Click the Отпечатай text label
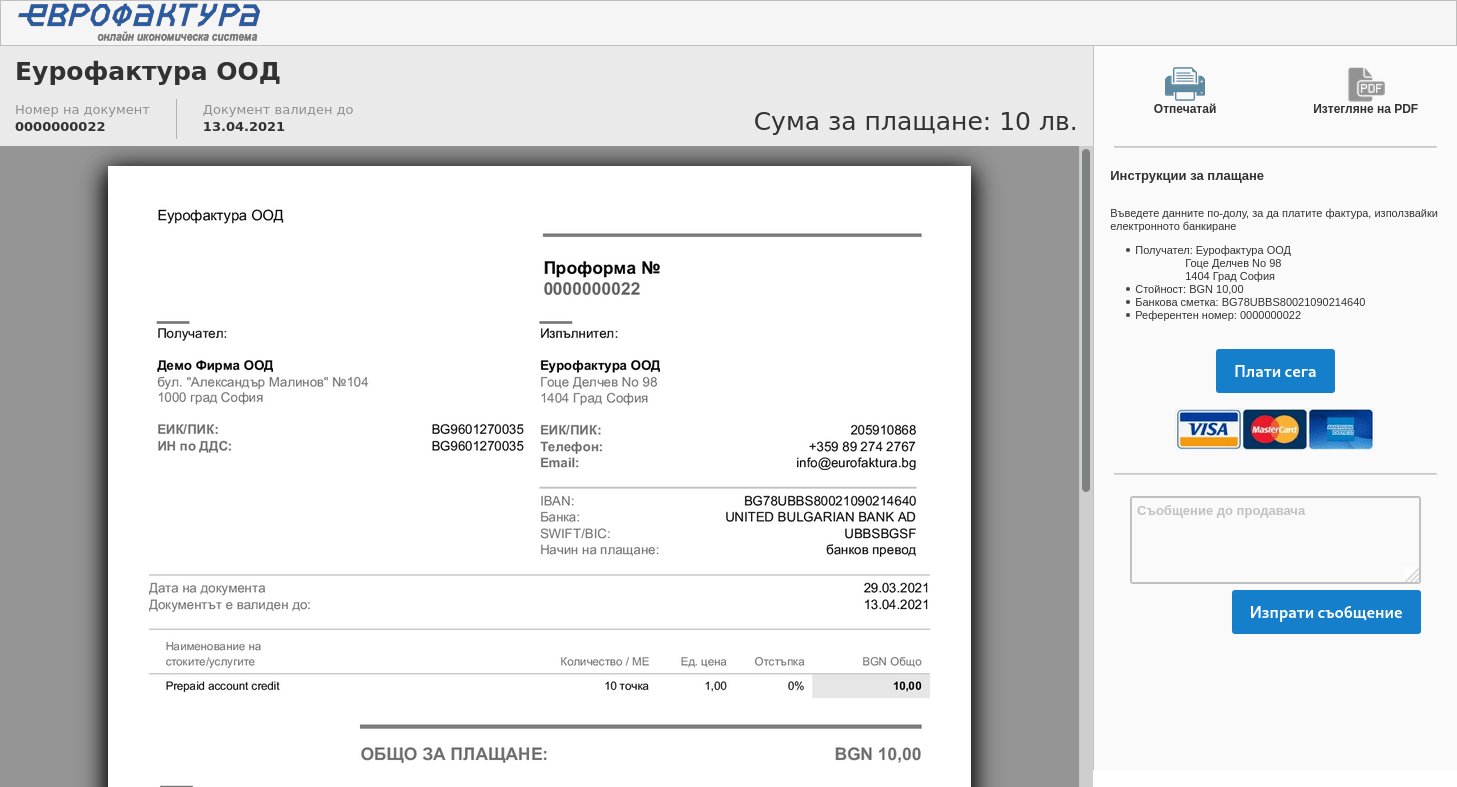The image size is (1457, 787). point(1184,109)
